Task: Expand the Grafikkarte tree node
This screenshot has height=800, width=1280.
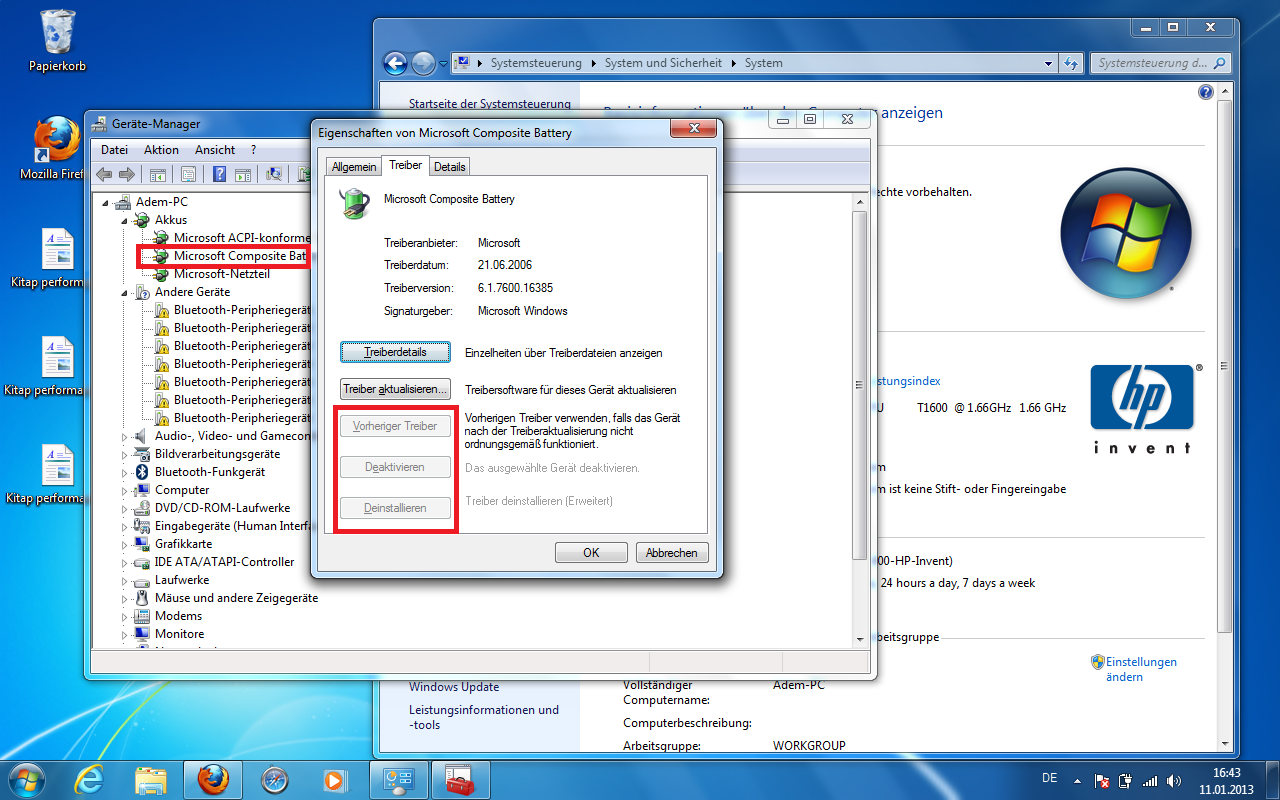Action: (x=126, y=544)
